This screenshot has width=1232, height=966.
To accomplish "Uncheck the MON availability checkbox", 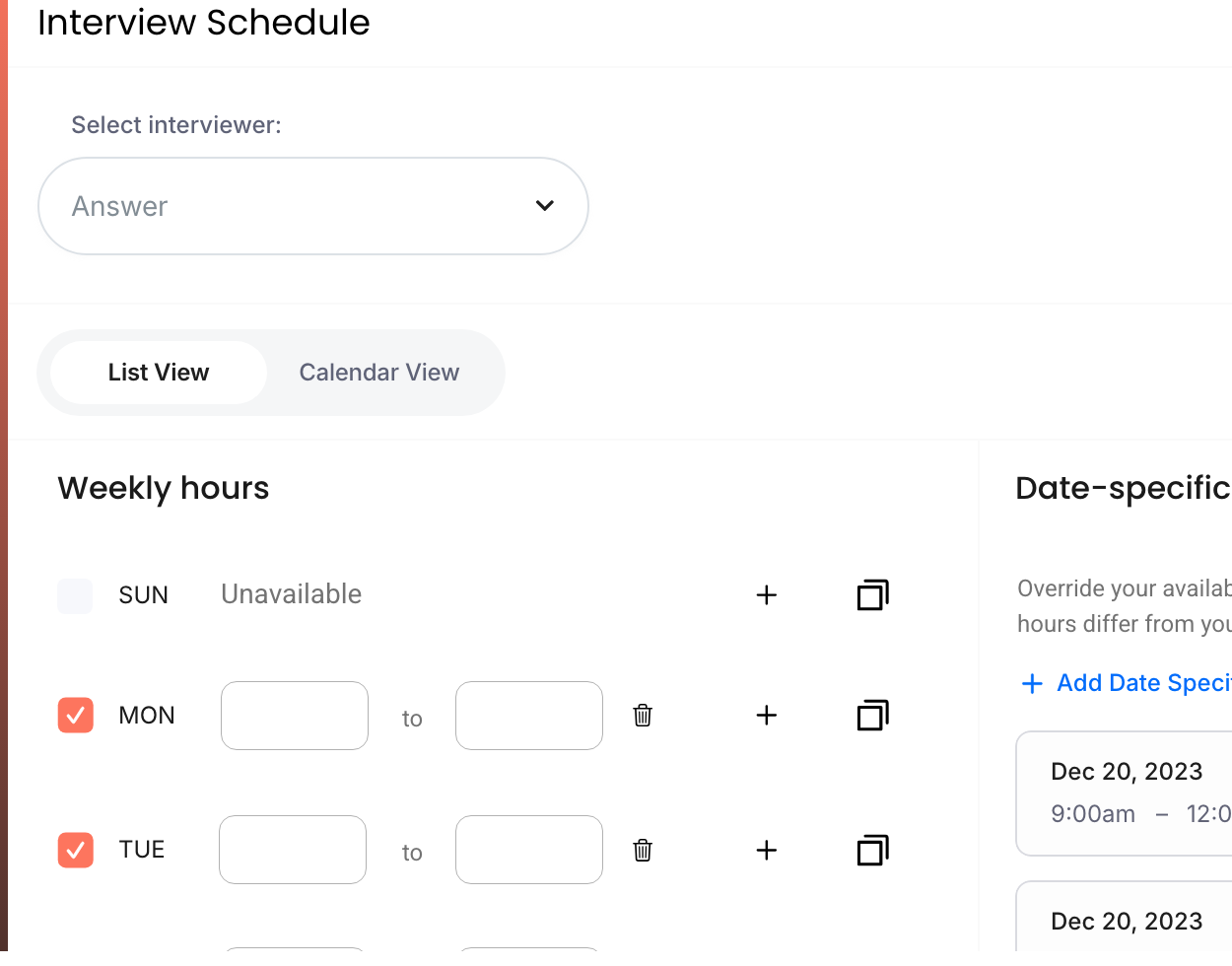I will point(76,716).
